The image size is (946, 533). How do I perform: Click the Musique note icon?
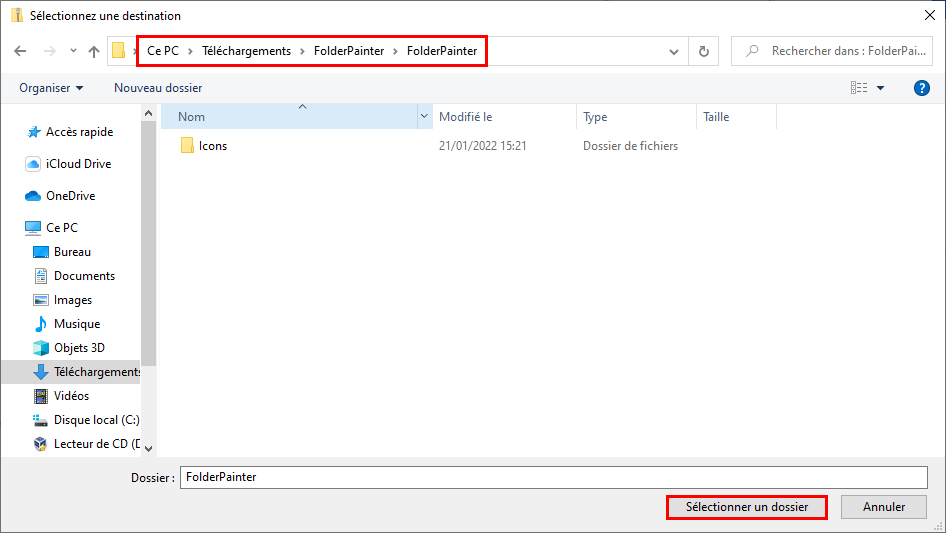(40, 324)
